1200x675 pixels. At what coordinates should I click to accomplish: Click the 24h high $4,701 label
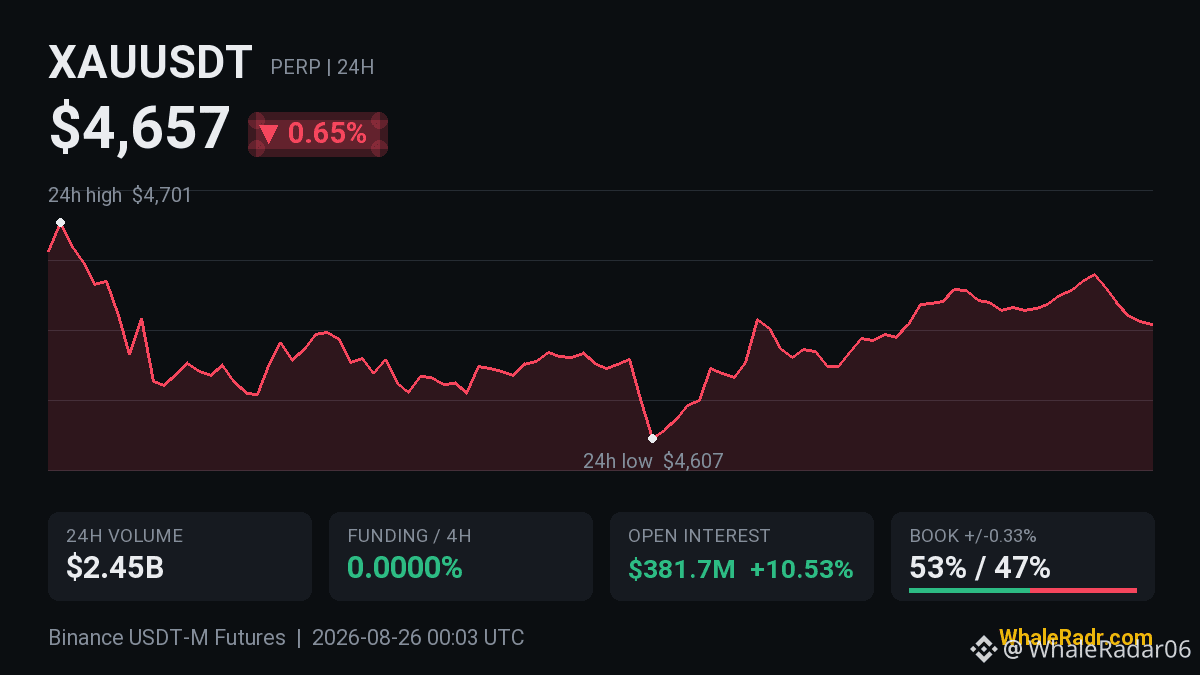coord(120,195)
